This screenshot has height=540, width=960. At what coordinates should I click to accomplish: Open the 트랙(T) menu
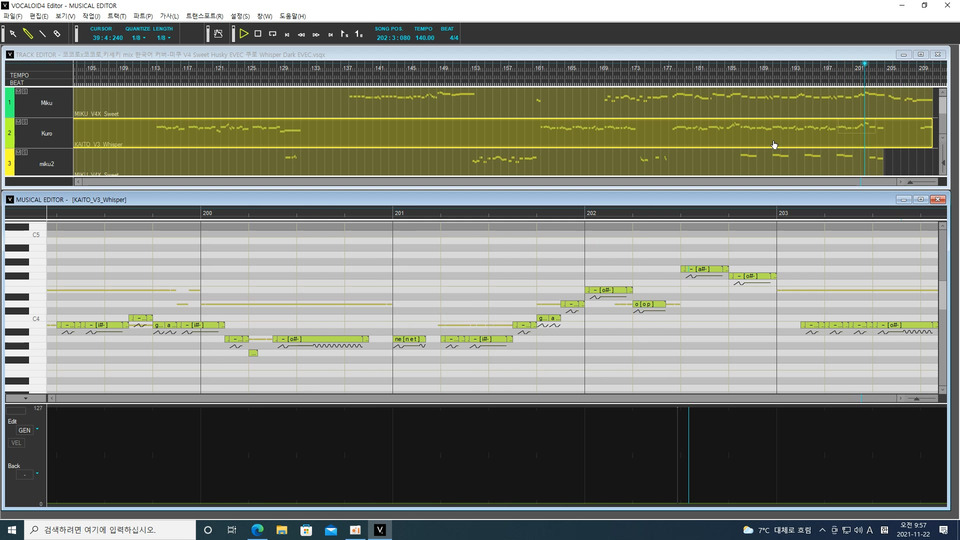coord(116,17)
